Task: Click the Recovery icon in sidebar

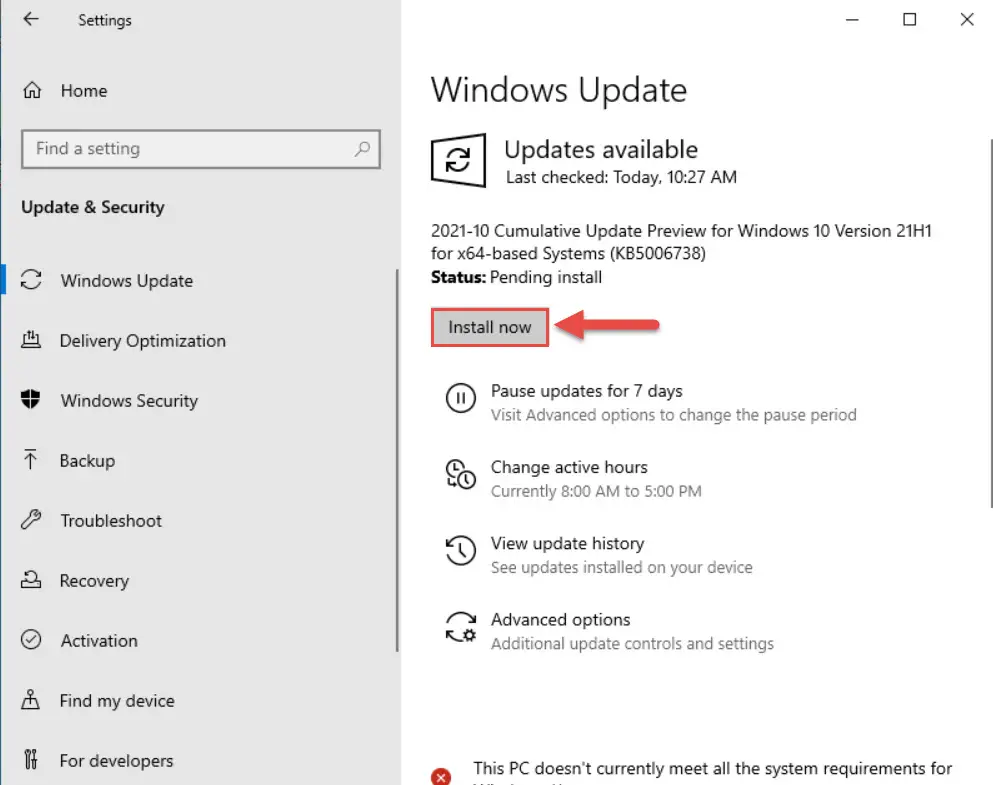Action: 31,579
